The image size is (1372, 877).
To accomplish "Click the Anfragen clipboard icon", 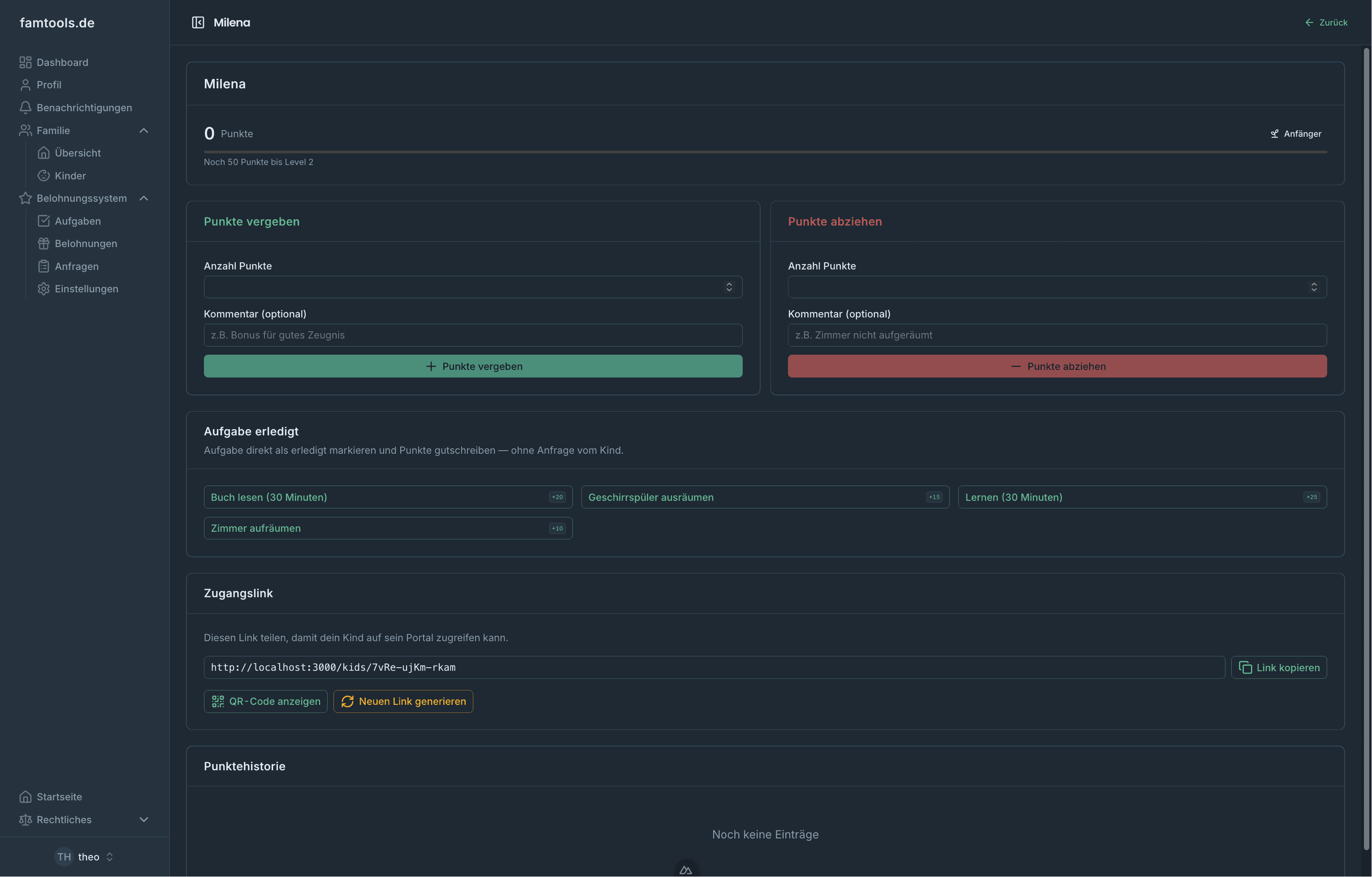I will point(43,266).
